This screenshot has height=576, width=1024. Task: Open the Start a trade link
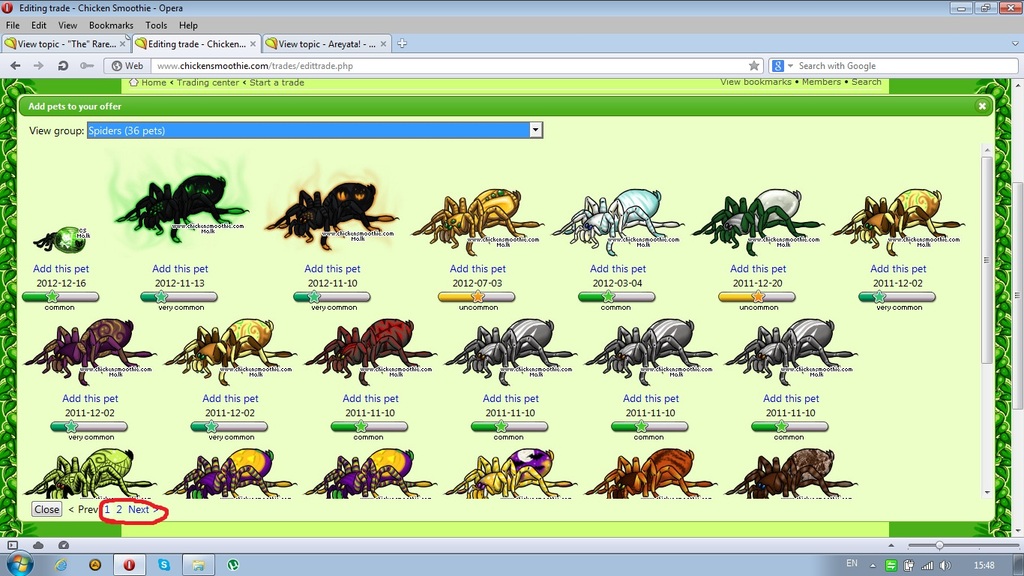pos(277,82)
